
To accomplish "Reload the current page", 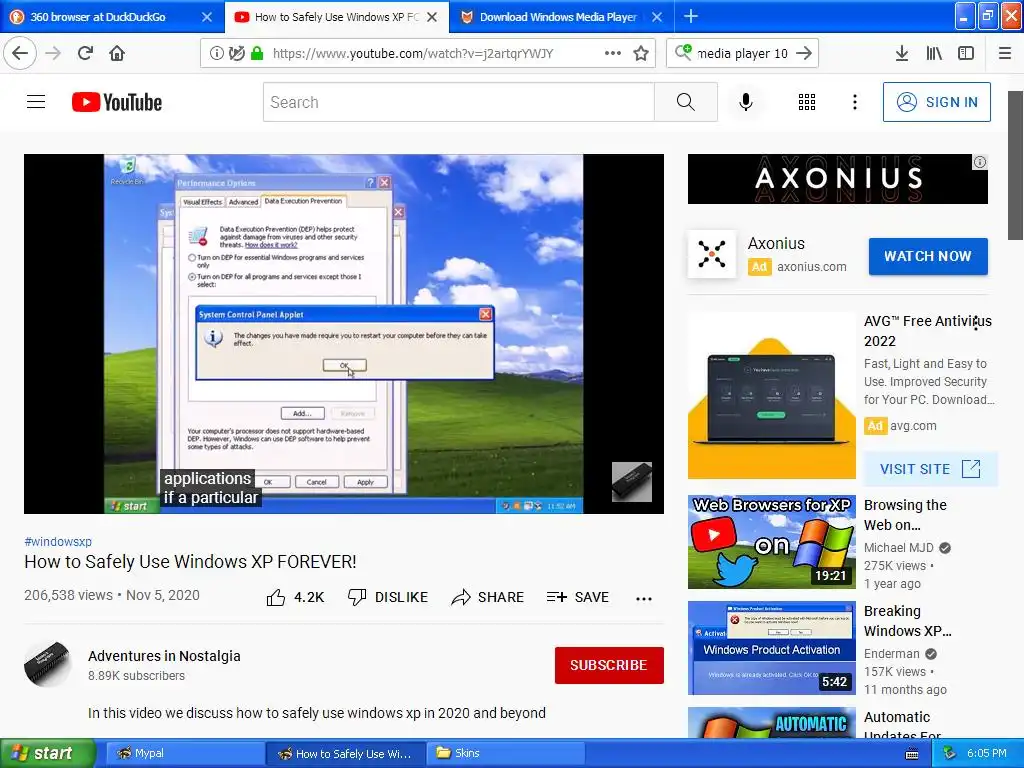I will click(x=85, y=53).
